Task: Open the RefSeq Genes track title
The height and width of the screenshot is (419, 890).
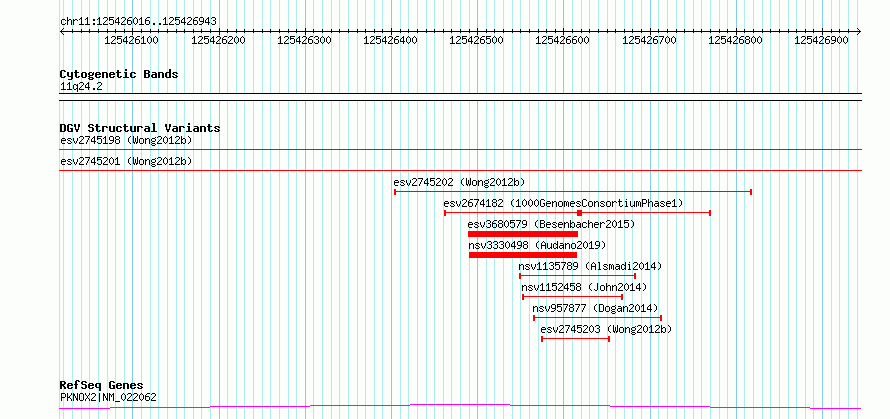Action: pyautogui.click(x=102, y=386)
